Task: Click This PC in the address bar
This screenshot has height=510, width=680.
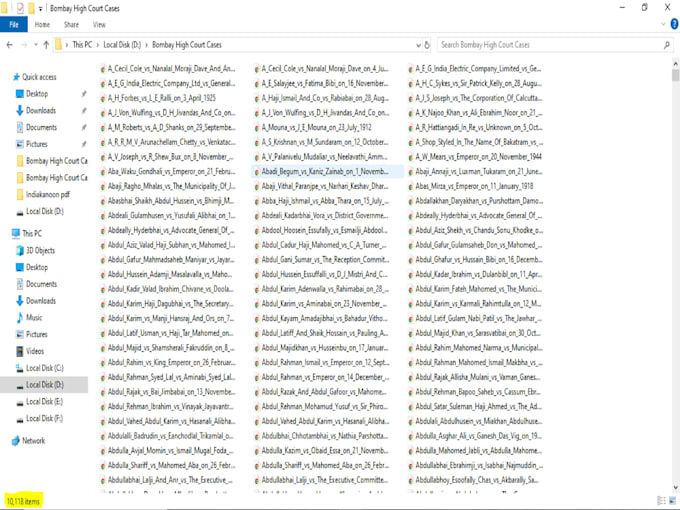Action: point(82,45)
